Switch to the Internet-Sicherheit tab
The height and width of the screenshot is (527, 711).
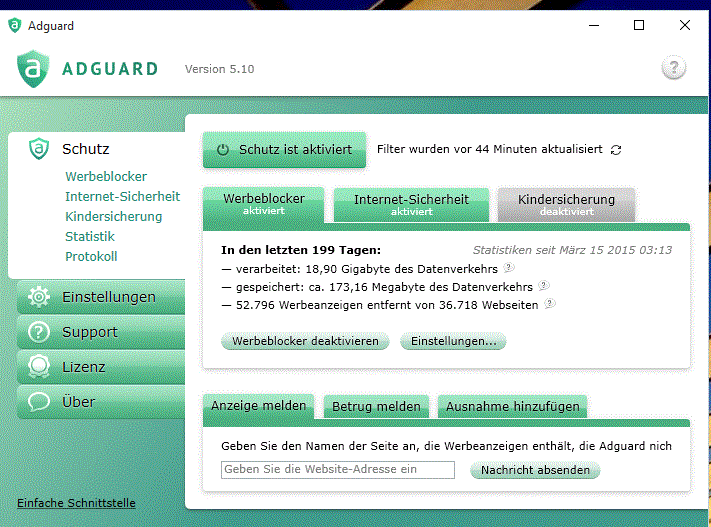411,204
